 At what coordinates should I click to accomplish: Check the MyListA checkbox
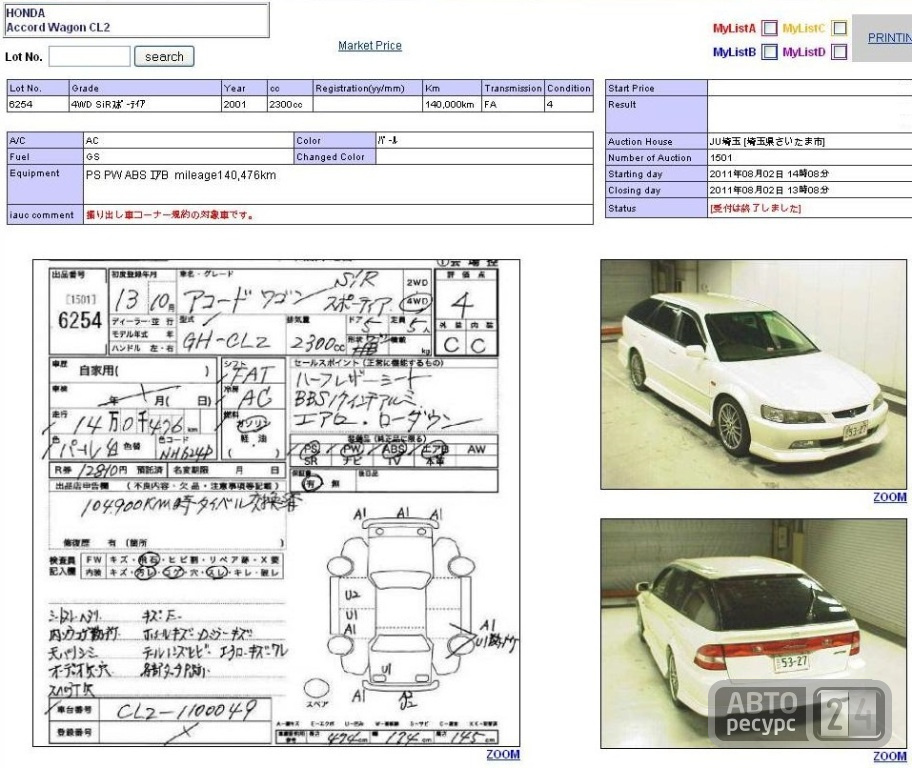click(x=770, y=28)
